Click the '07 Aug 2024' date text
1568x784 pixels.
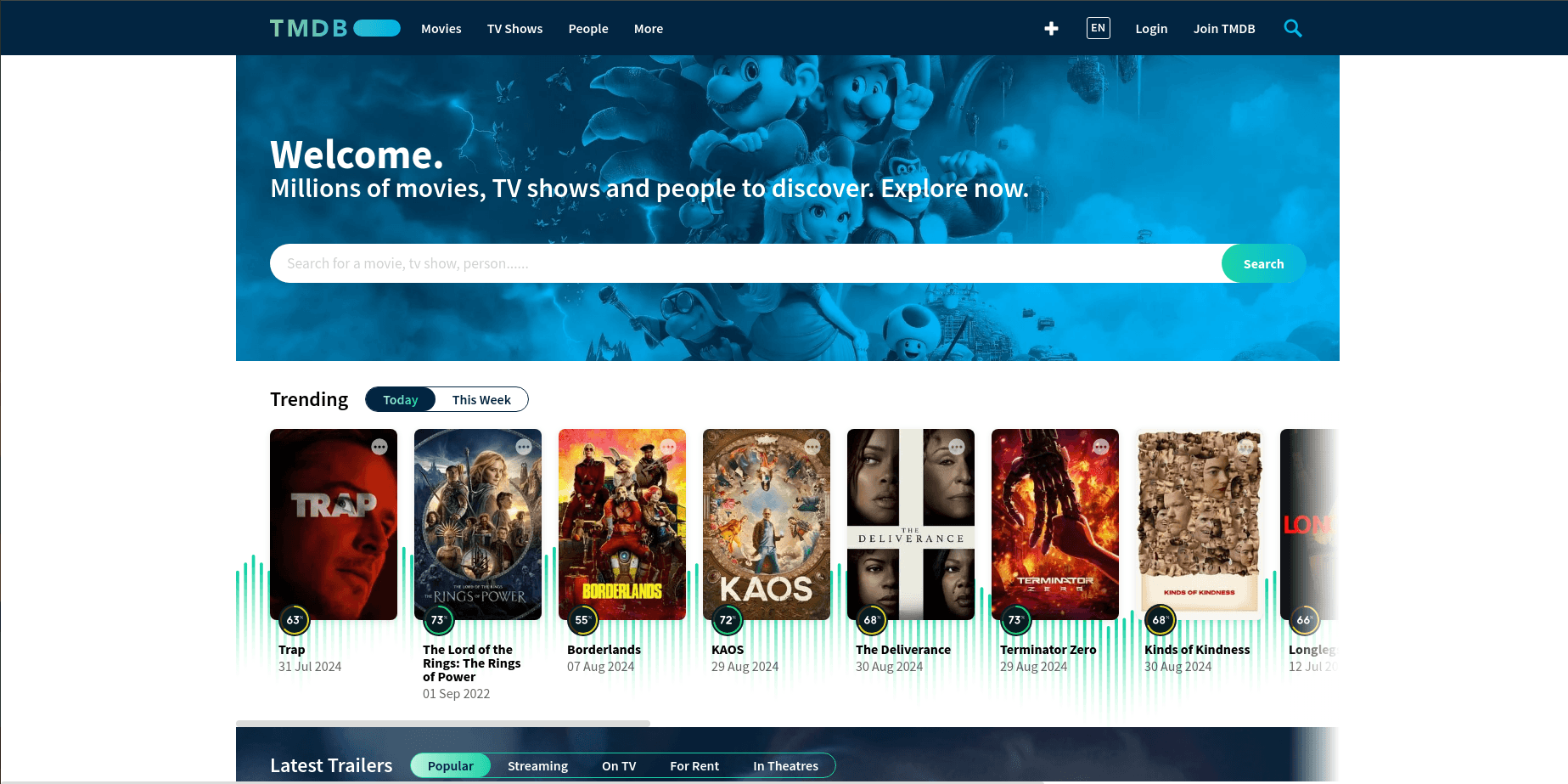coord(601,667)
